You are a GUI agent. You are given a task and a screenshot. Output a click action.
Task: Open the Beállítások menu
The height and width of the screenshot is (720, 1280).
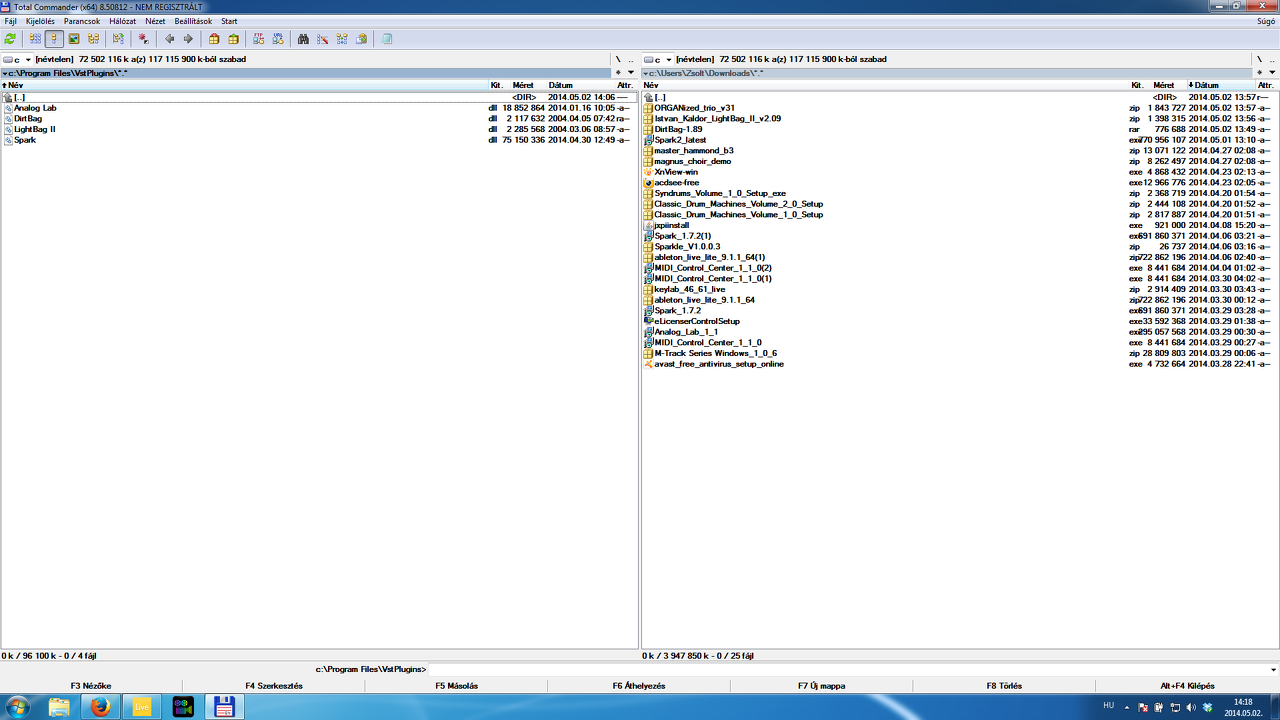click(x=193, y=21)
